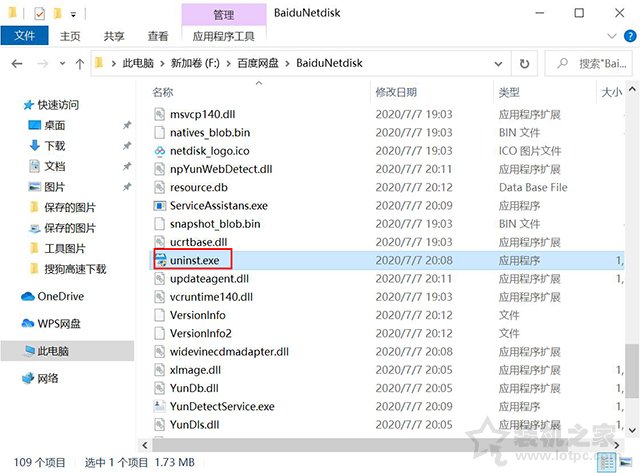The image size is (640, 473).
Task: Select the vcruntime140.dll file
Action: (x=211, y=297)
